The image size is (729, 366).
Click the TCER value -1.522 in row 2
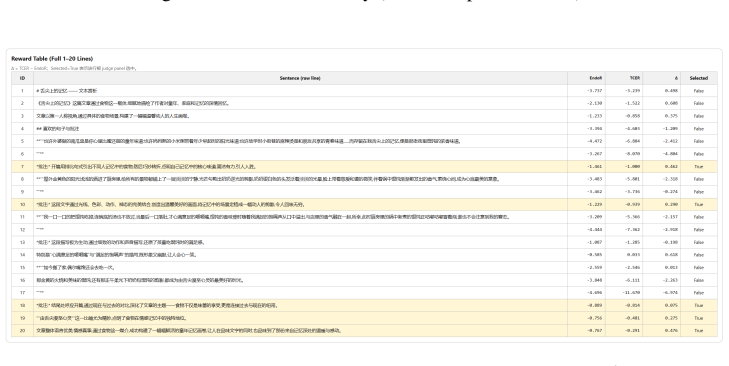point(632,103)
